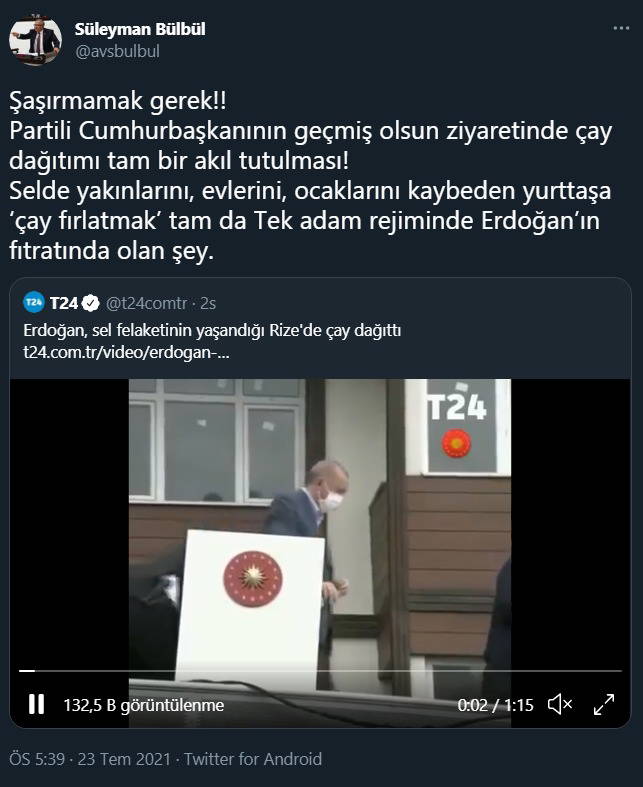This screenshot has width=643, height=787.
Task: Click the T24 account logo icon
Action: (x=34, y=302)
